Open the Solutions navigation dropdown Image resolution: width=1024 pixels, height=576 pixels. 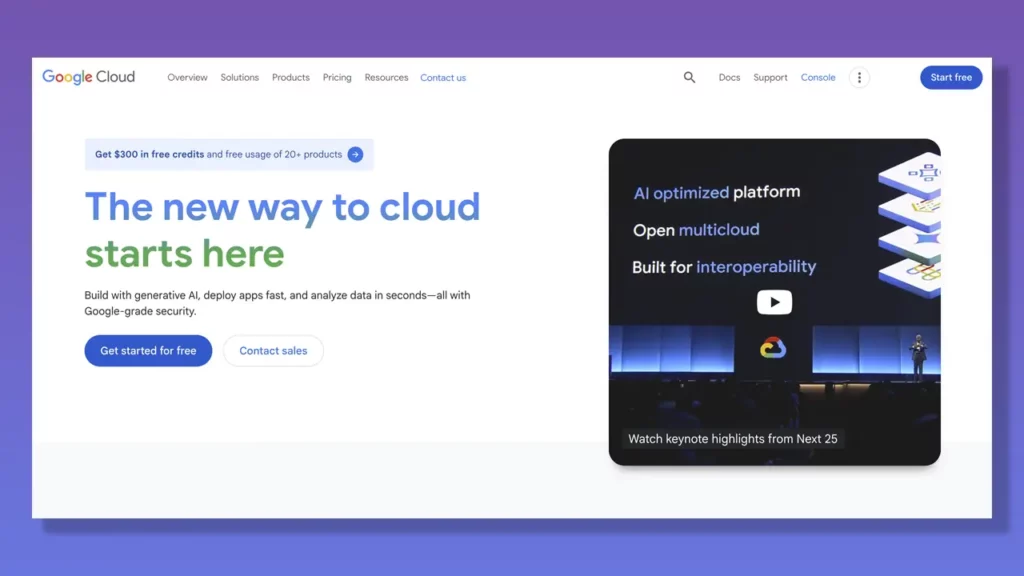click(239, 77)
